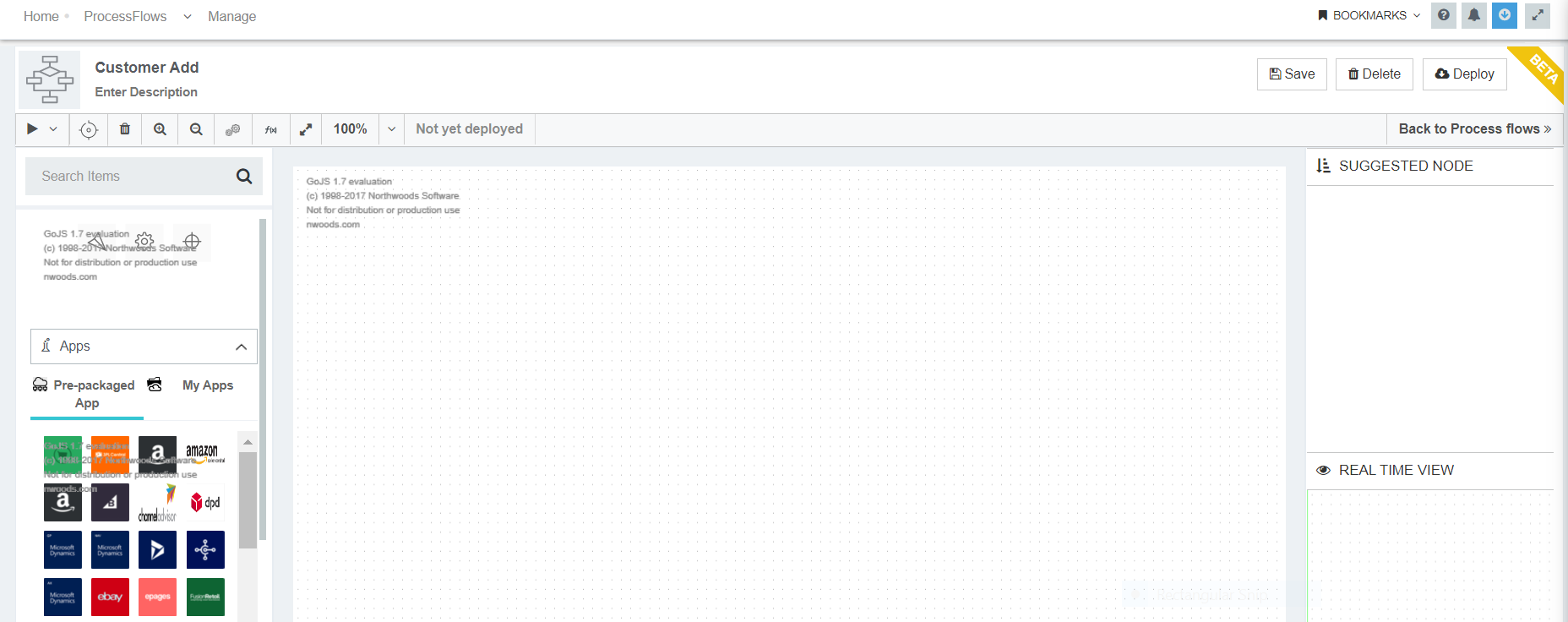Select the ChannelAdvisor app
1568x622 pixels.
[x=157, y=503]
